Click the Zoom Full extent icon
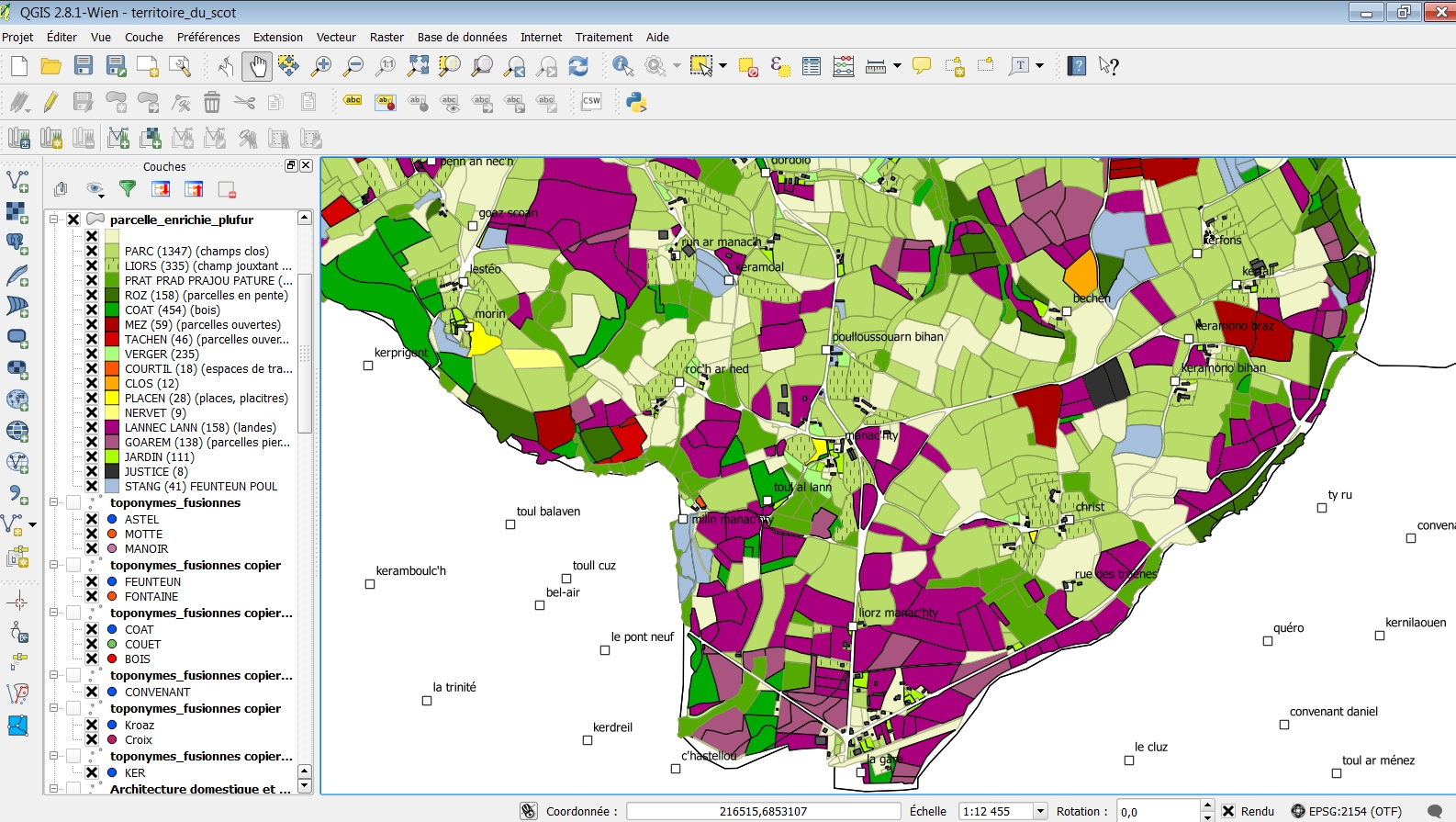The image size is (1456, 822). pos(418,66)
